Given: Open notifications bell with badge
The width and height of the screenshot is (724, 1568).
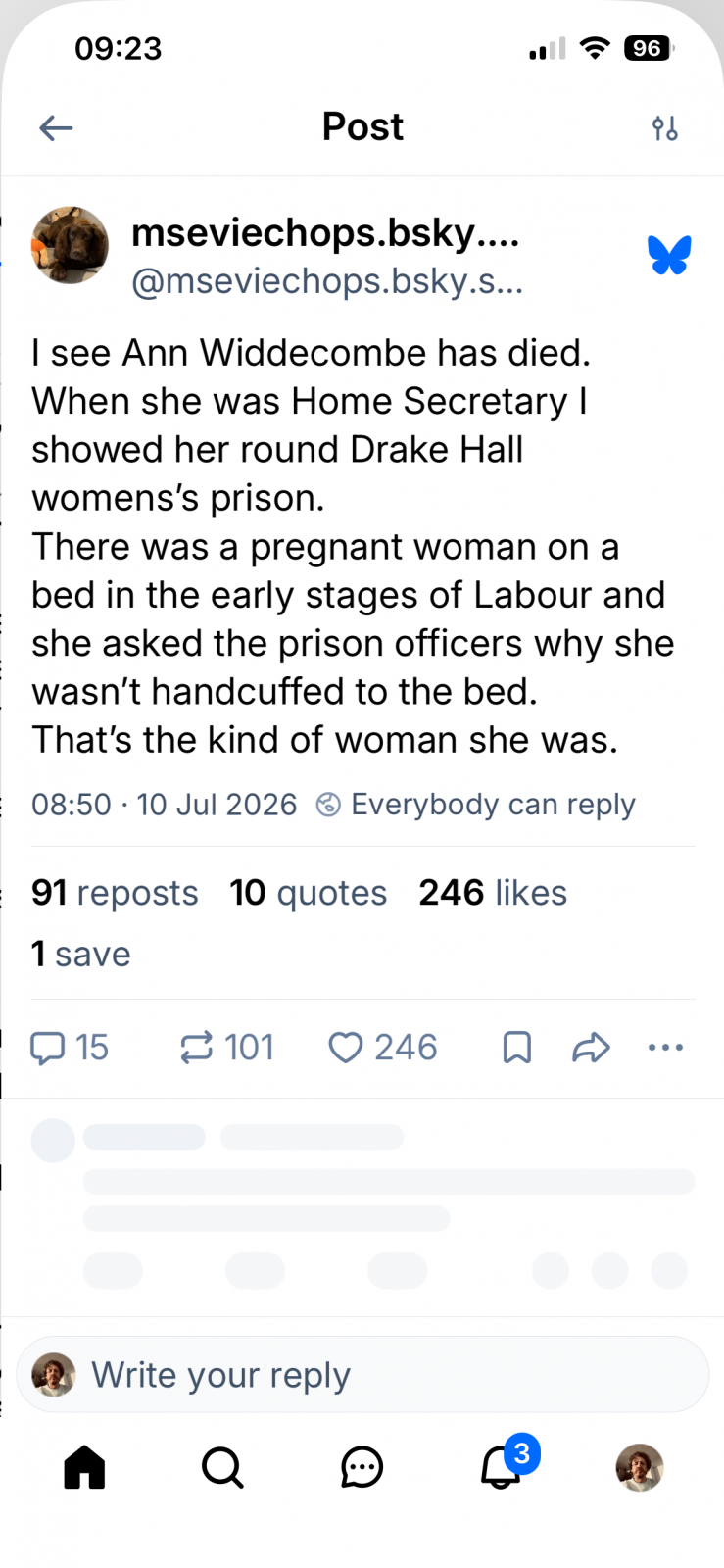Looking at the screenshot, I should pos(502,1465).
